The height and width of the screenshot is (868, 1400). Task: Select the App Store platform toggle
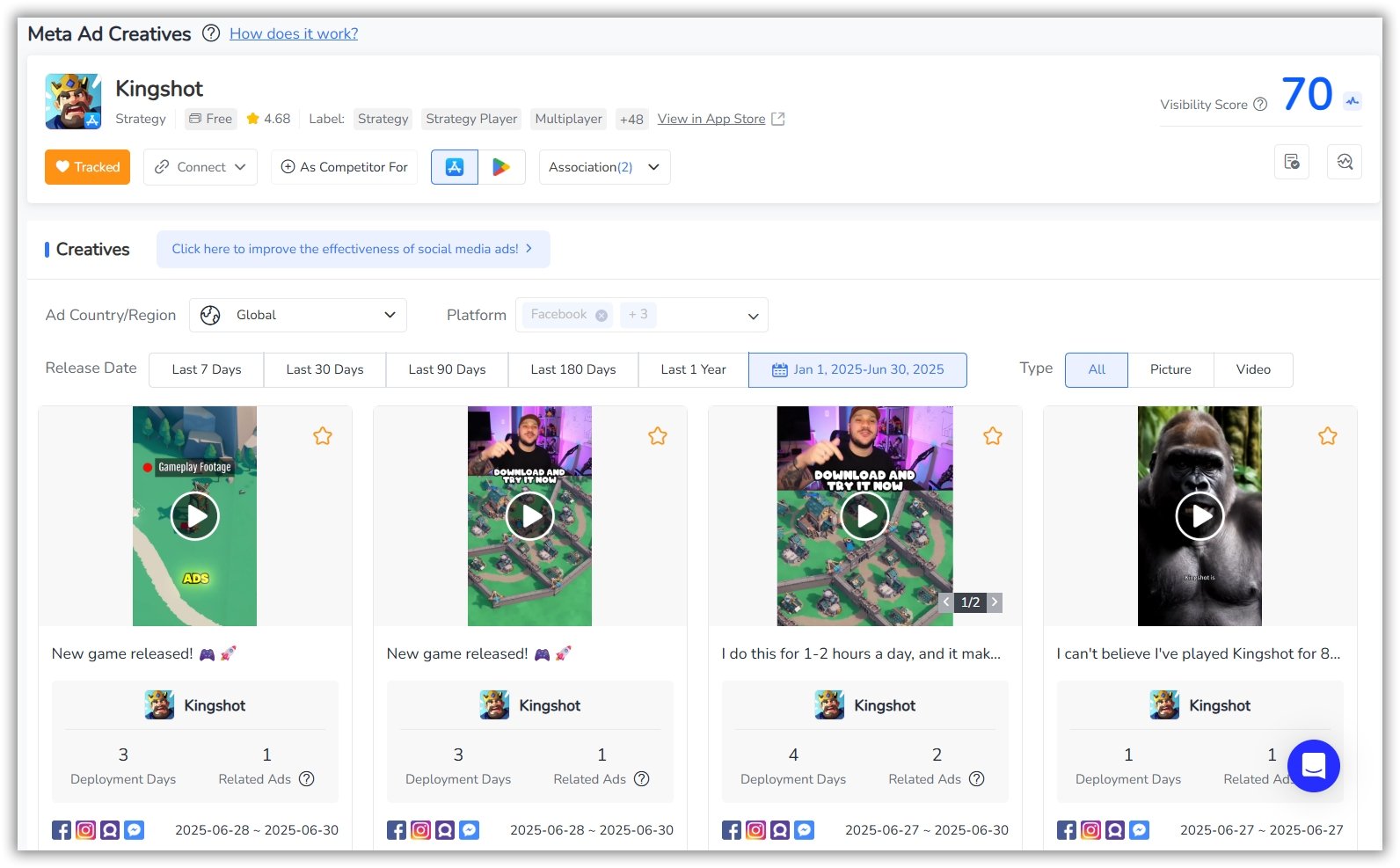[455, 167]
